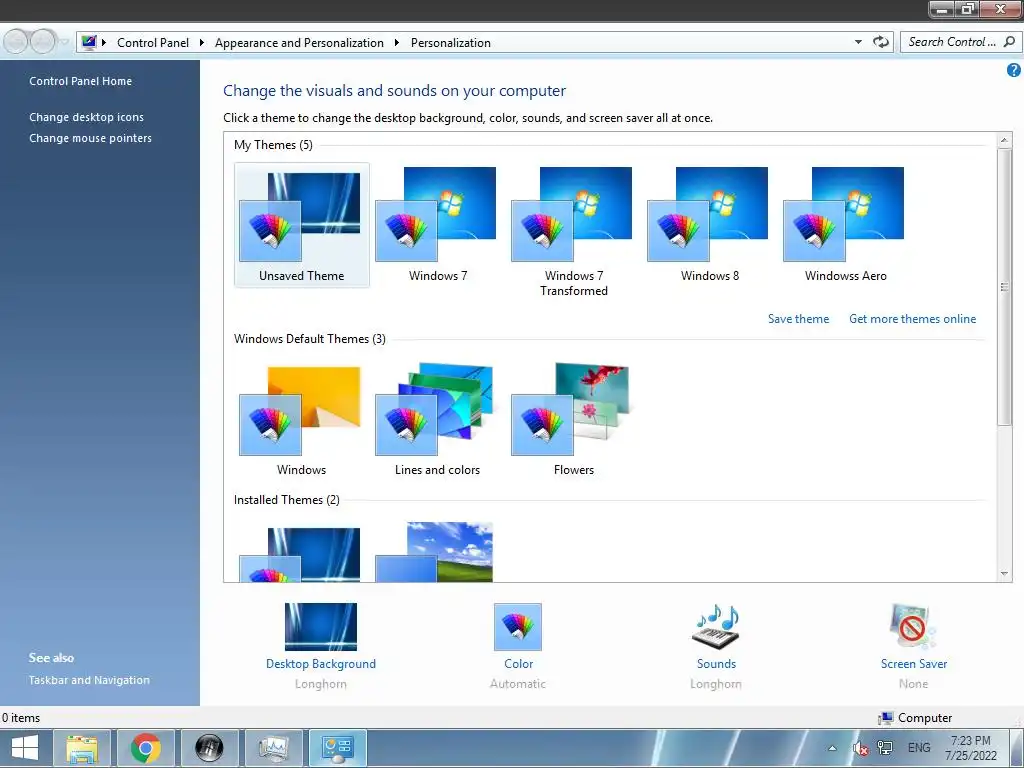Click the address bar refresh button

tap(881, 42)
